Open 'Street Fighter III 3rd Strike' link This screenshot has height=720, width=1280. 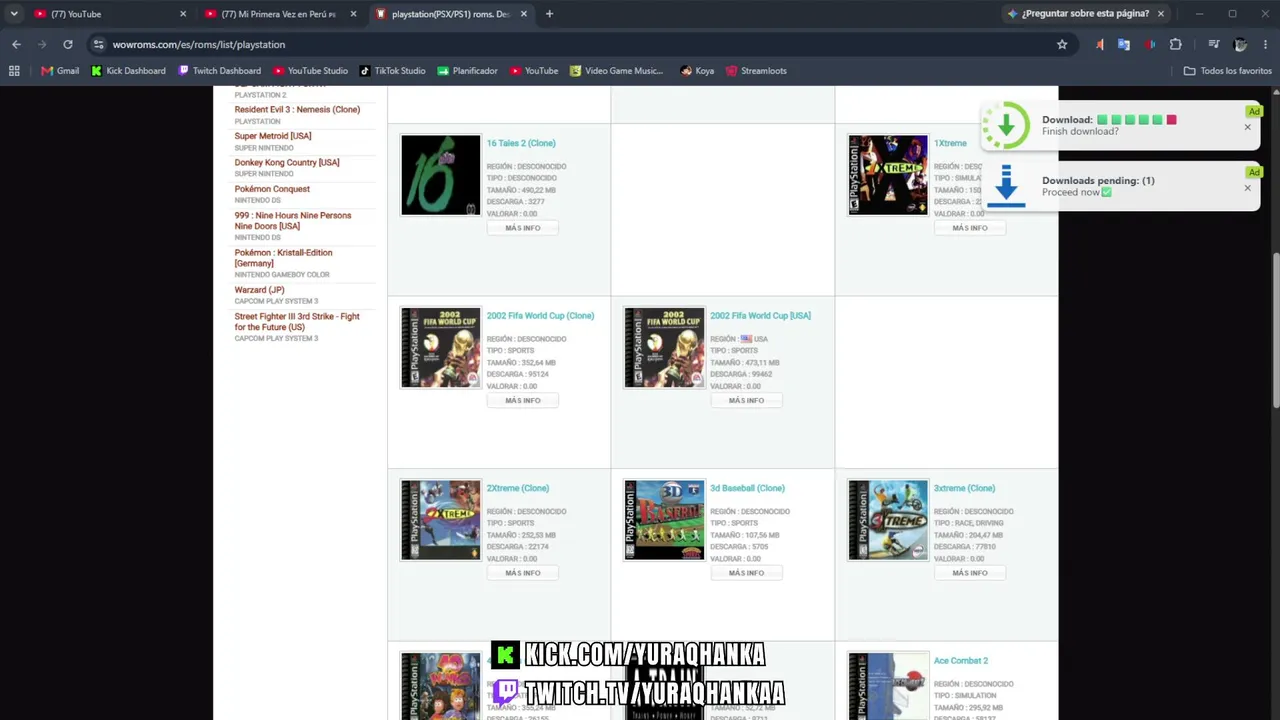click(x=297, y=322)
